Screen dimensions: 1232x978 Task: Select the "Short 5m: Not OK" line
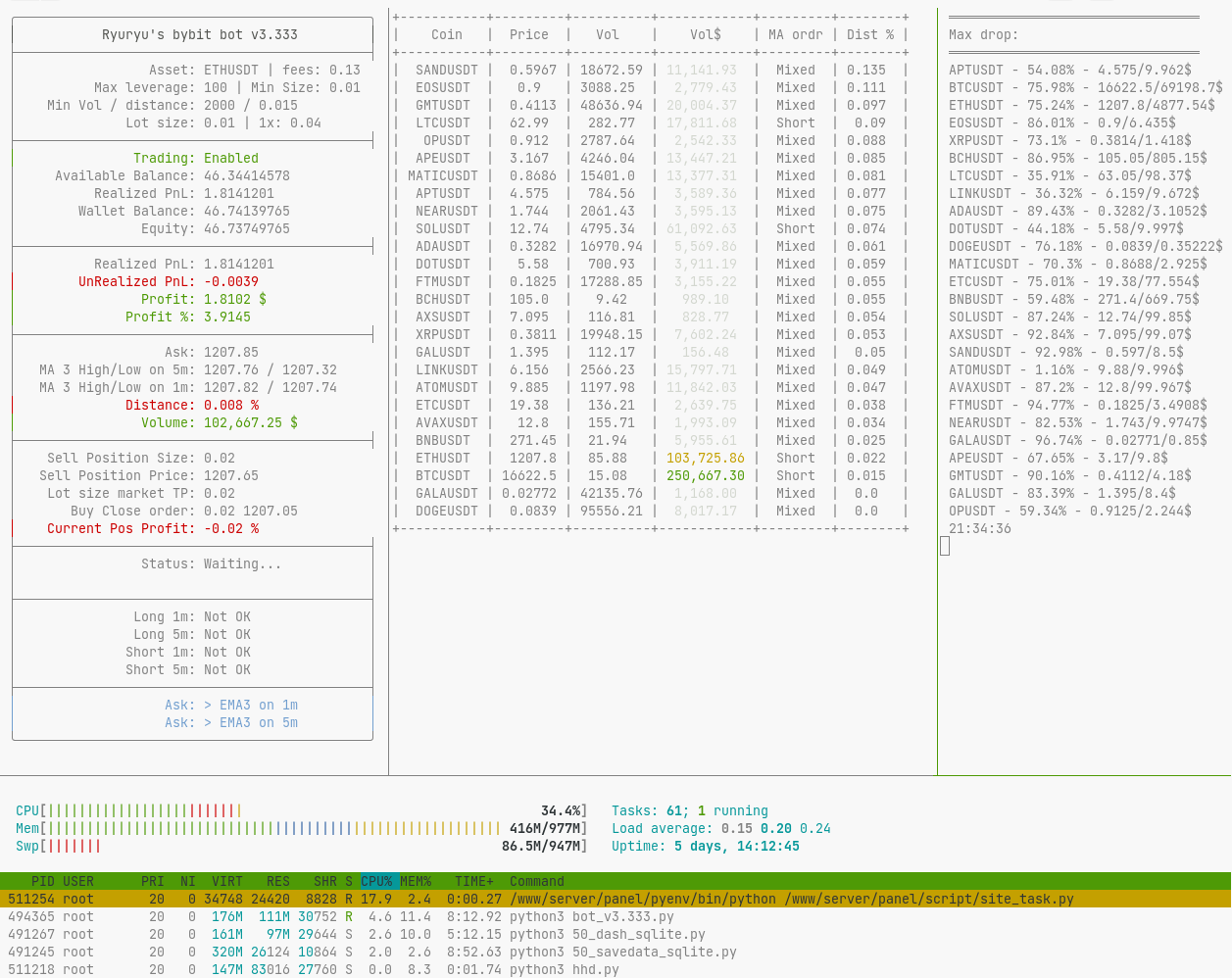(188, 669)
